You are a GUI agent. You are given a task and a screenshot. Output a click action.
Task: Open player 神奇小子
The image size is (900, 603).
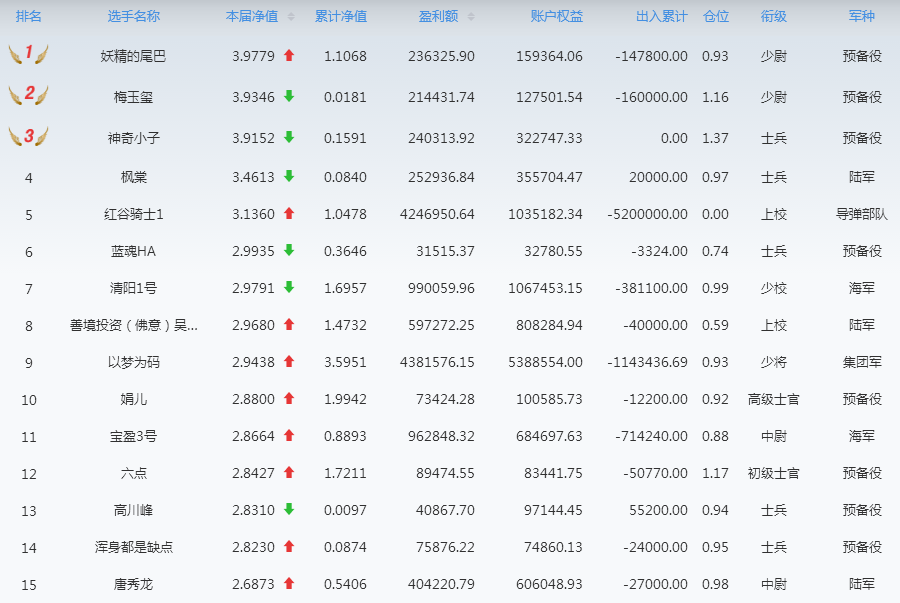[133, 138]
